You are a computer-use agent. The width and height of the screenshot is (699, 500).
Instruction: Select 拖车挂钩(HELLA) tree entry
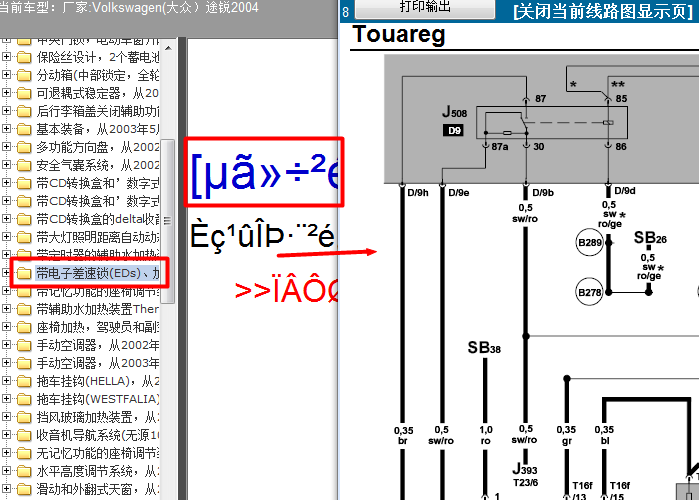point(97,381)
